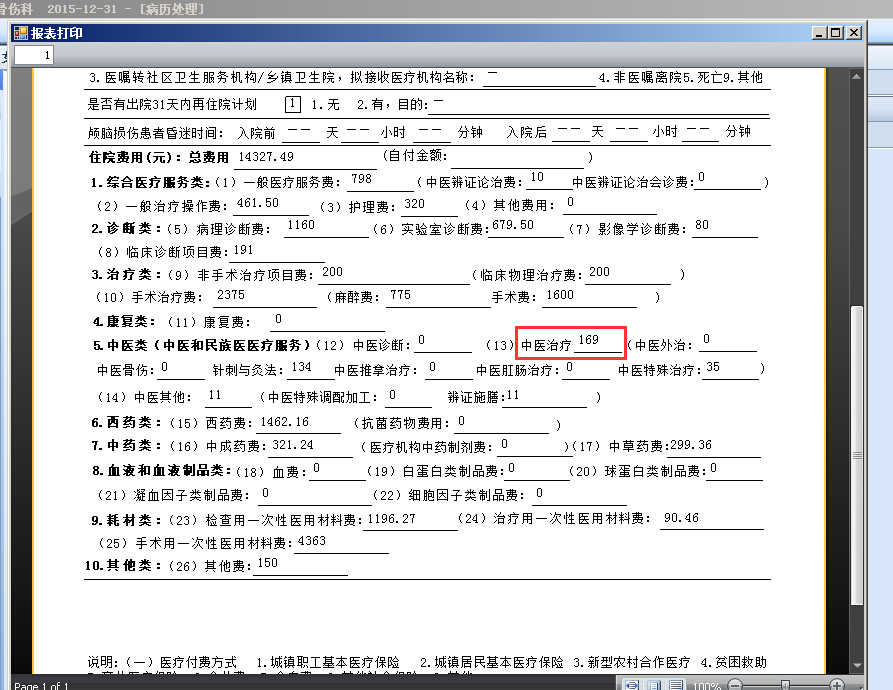
Task: Select the page-width lines view icon
Action: (x=676, y=685)
